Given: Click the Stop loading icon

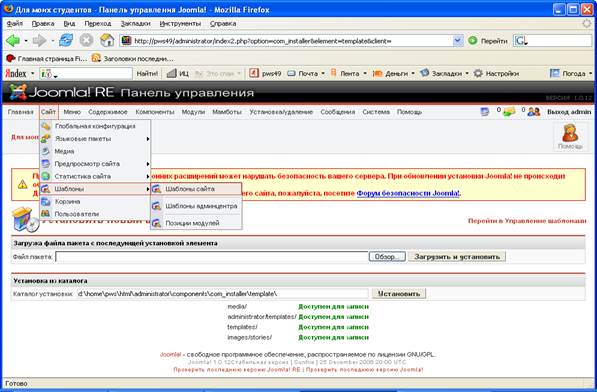Looking at the screenshot, I should pyautogui.click(x=86, y=40).
